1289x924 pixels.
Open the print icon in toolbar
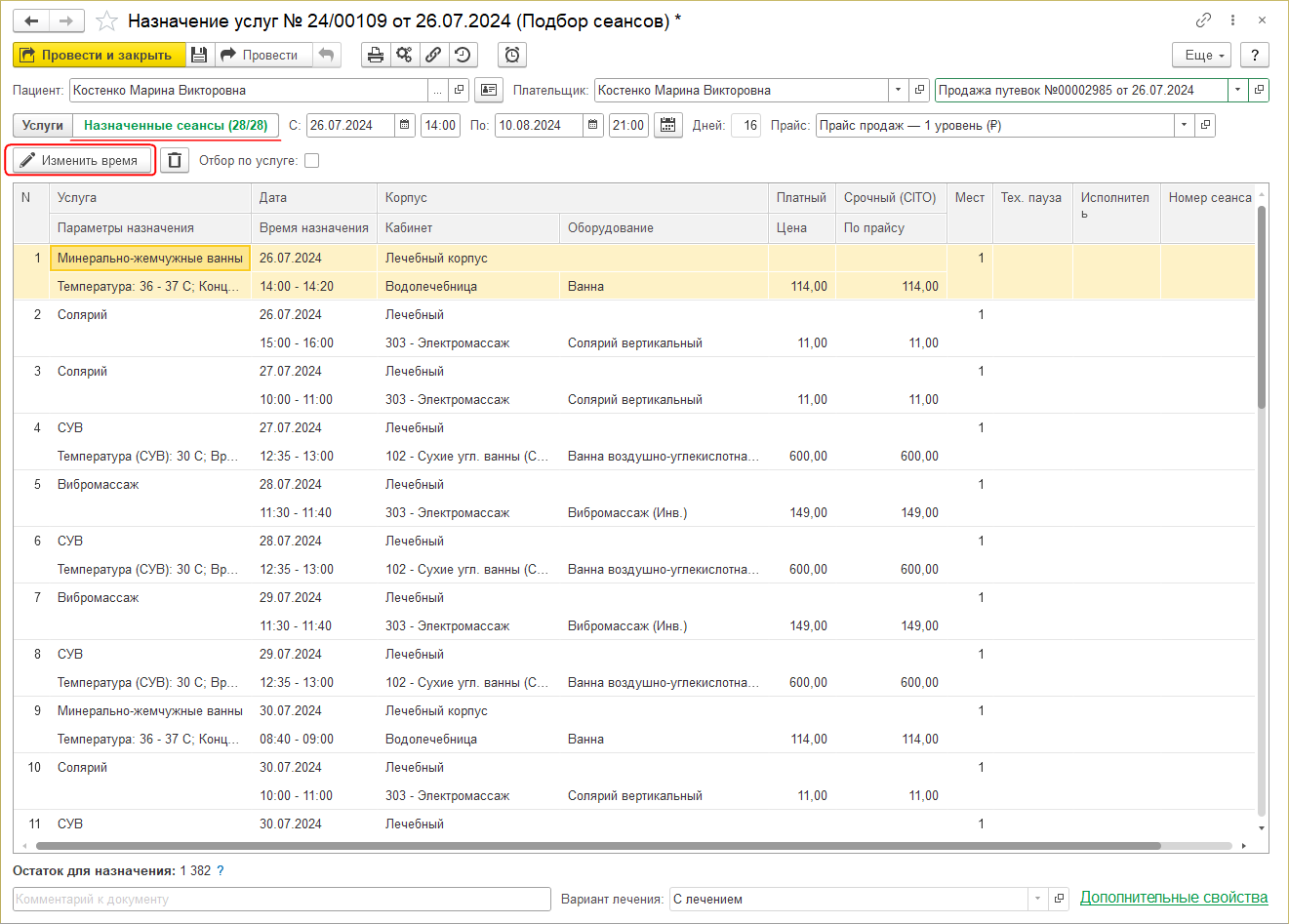click(376, 55)
